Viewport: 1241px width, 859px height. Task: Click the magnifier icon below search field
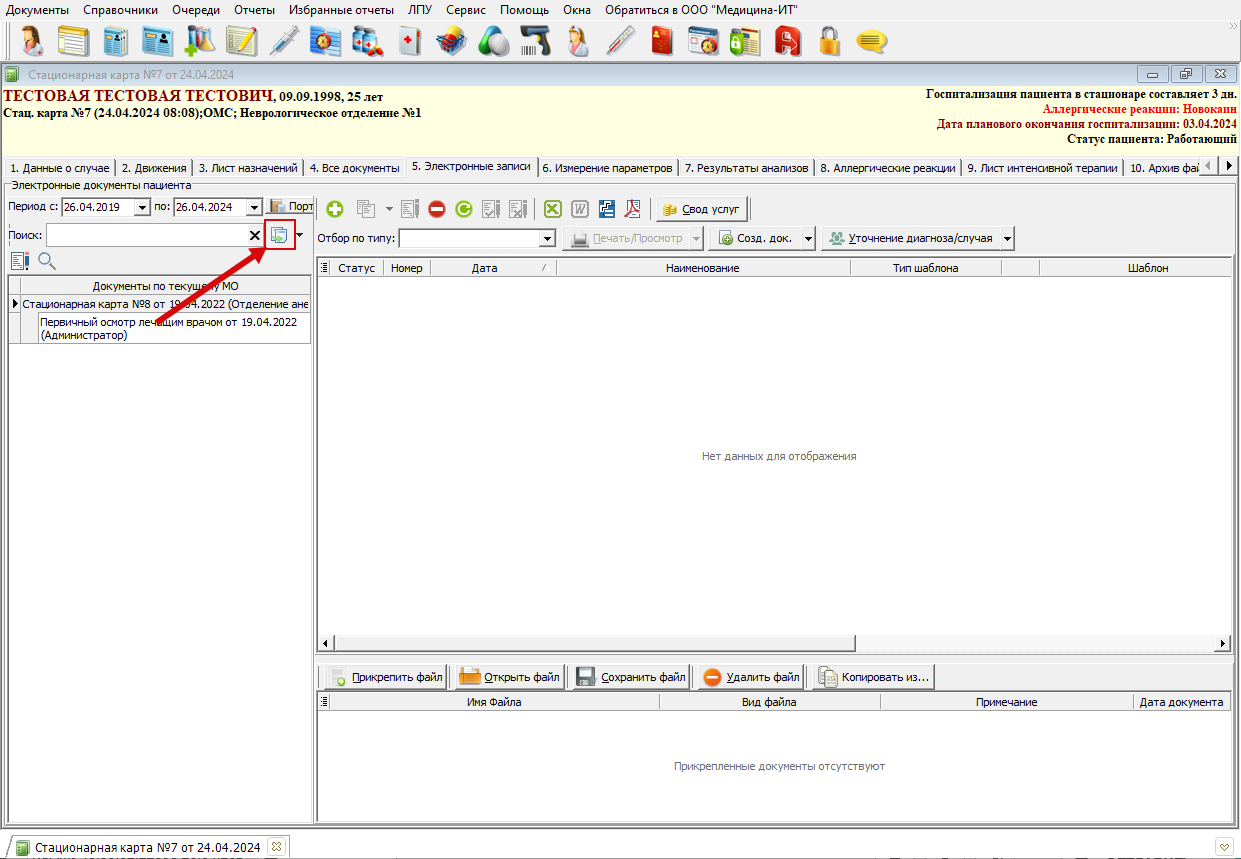[x=47, y=262]
